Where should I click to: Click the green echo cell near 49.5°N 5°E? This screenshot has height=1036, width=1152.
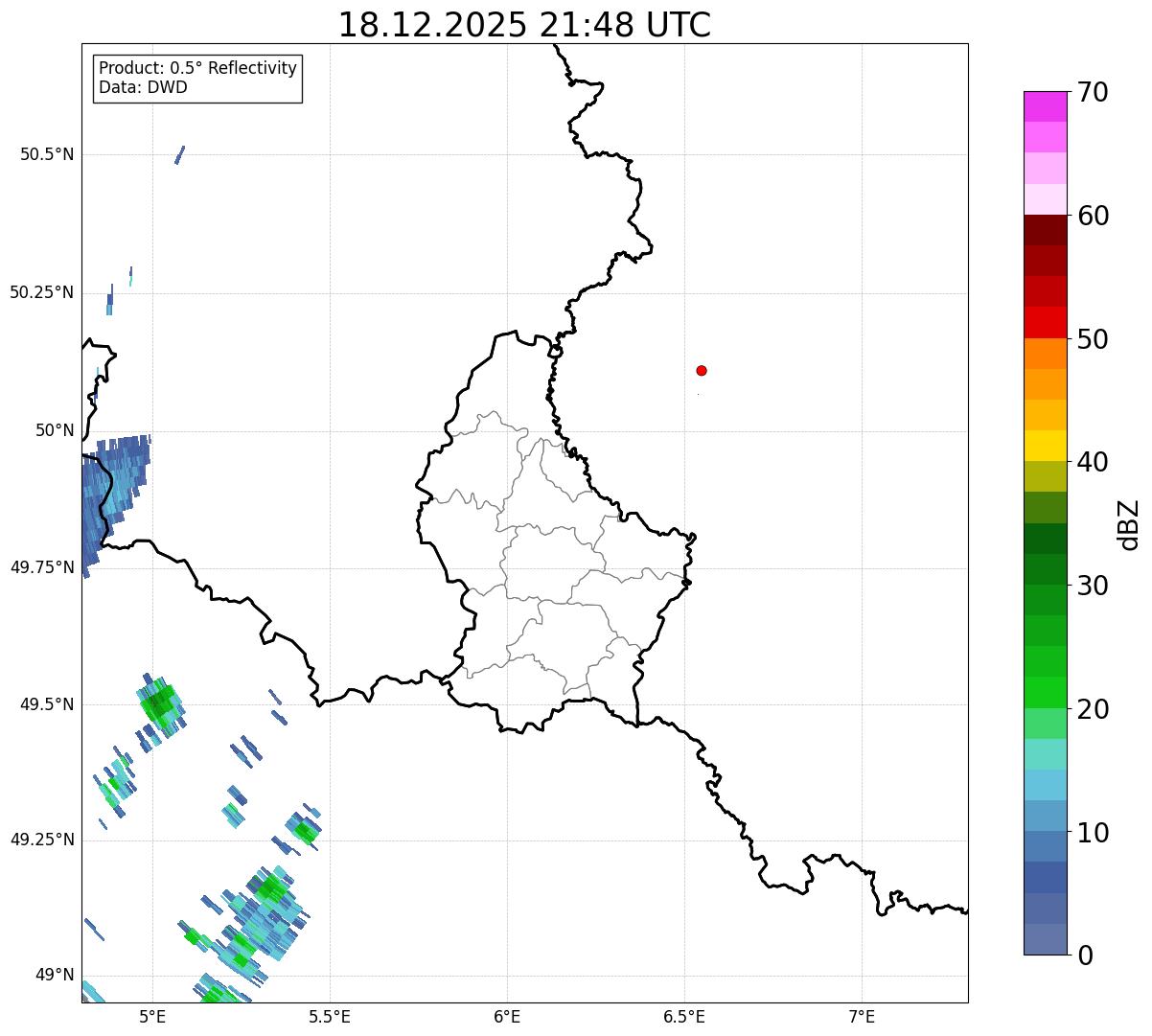159,706
